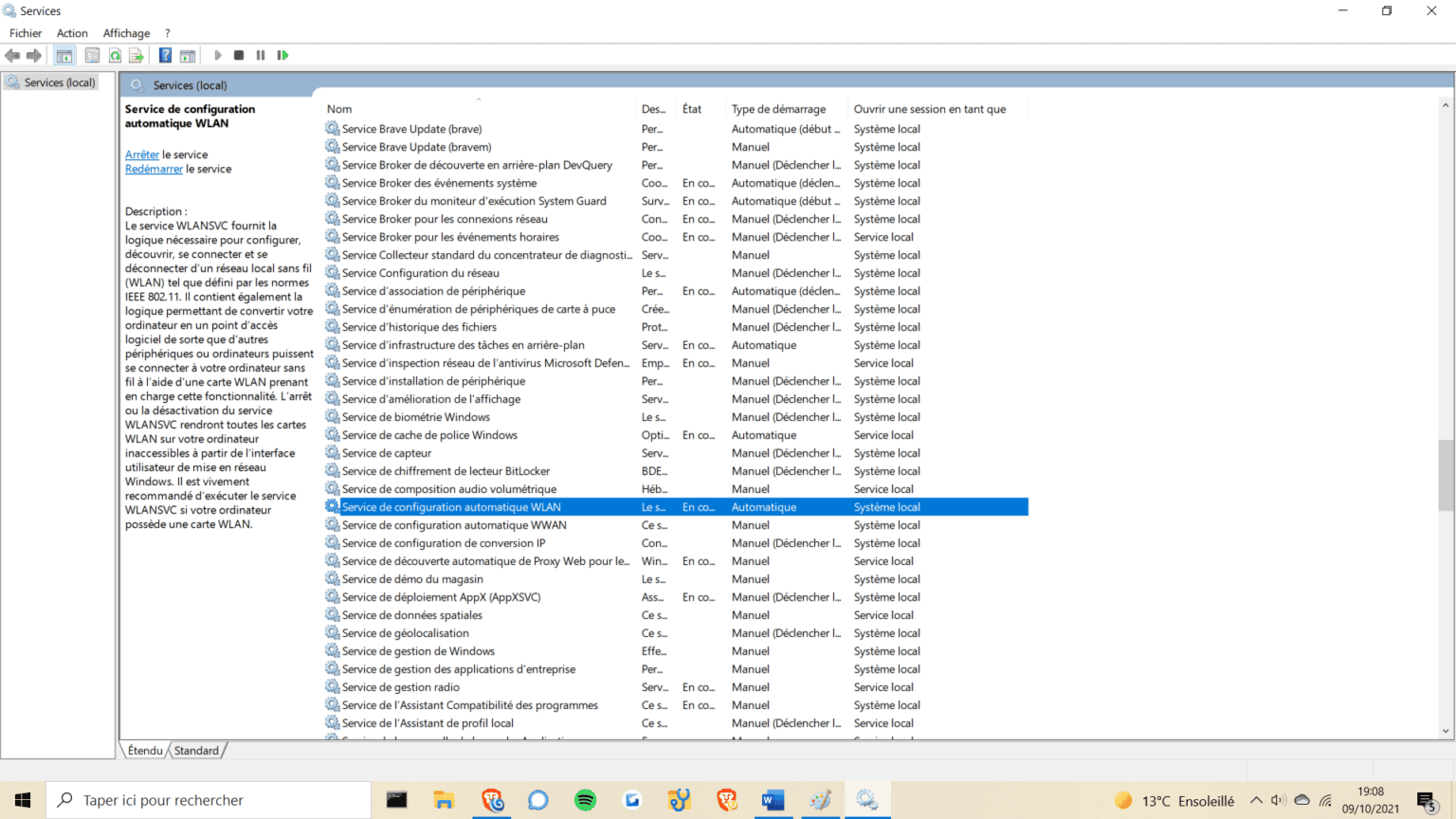Viewport: 1456px width, 819px height.
Task: Select Service Brave Update (bravem) row
Action: [x=676, y=147]
